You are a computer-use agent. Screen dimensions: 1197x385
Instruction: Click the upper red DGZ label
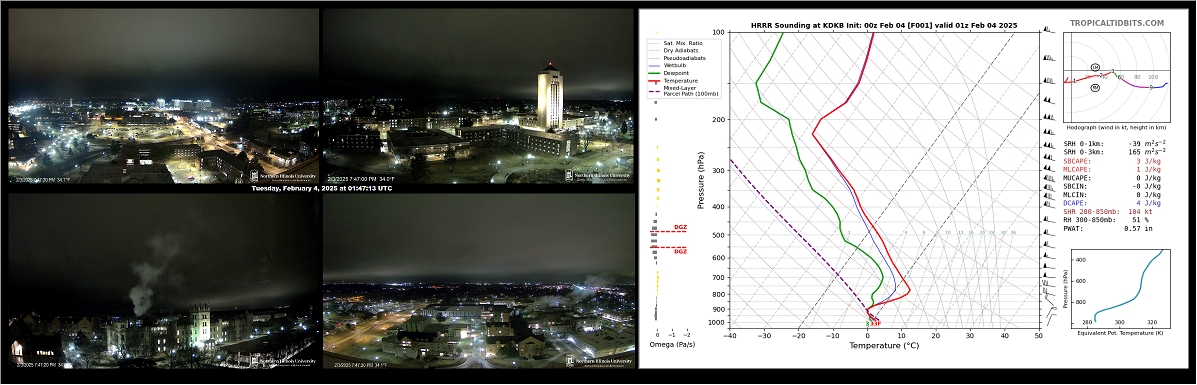680,228
